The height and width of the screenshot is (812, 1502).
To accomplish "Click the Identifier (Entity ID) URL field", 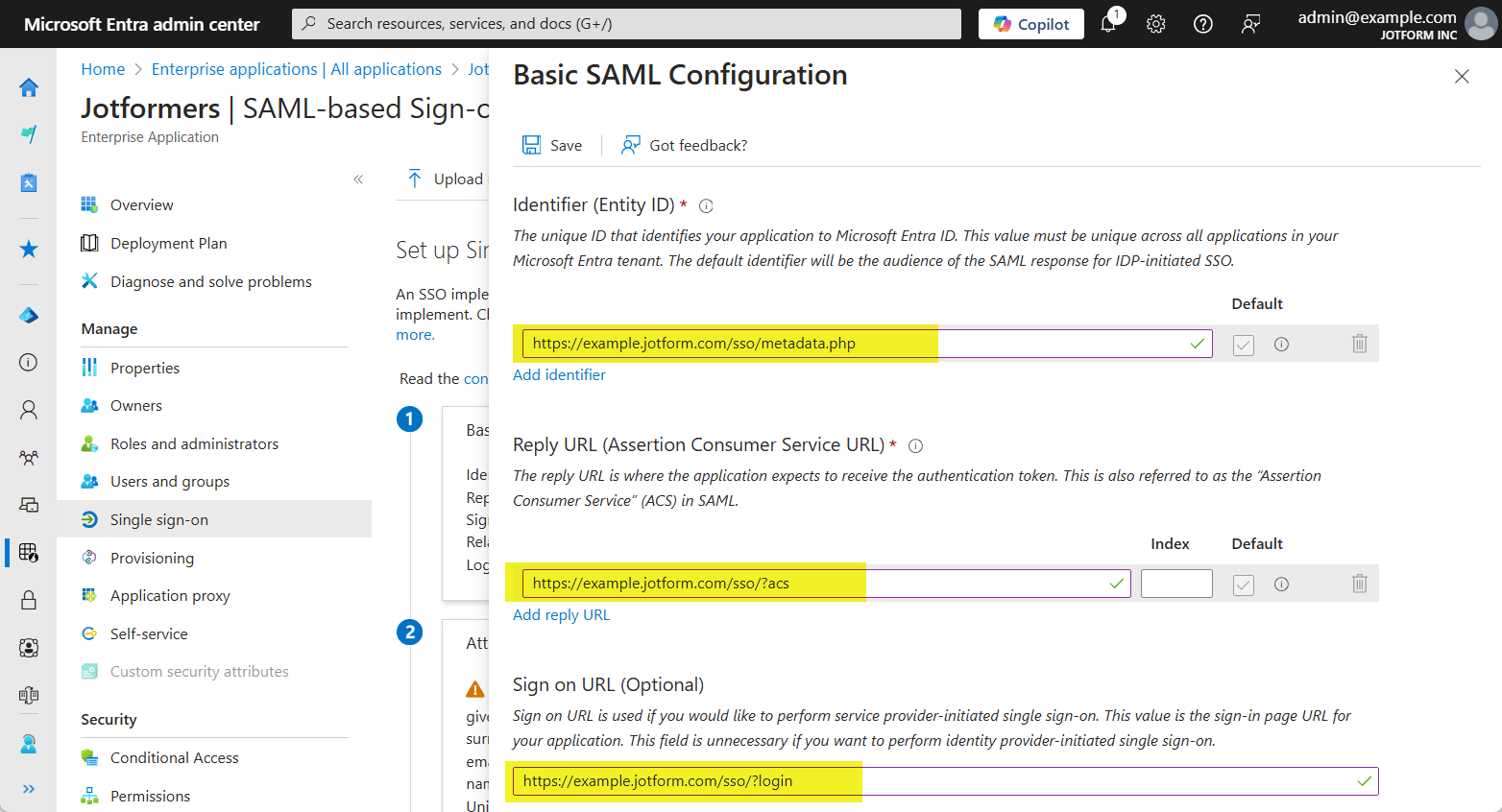I will [867, 344].
